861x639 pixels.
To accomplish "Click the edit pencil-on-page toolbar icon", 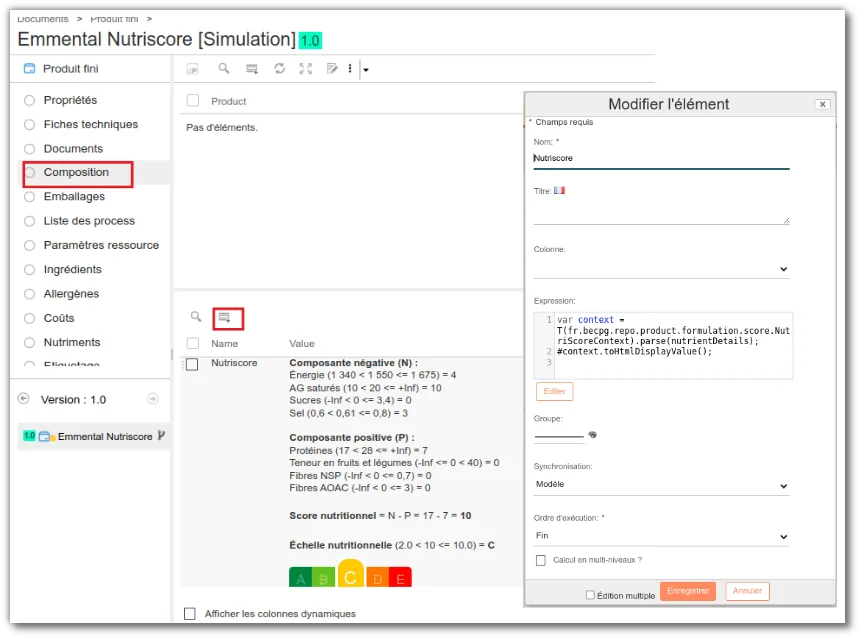I will pos(332,69).
